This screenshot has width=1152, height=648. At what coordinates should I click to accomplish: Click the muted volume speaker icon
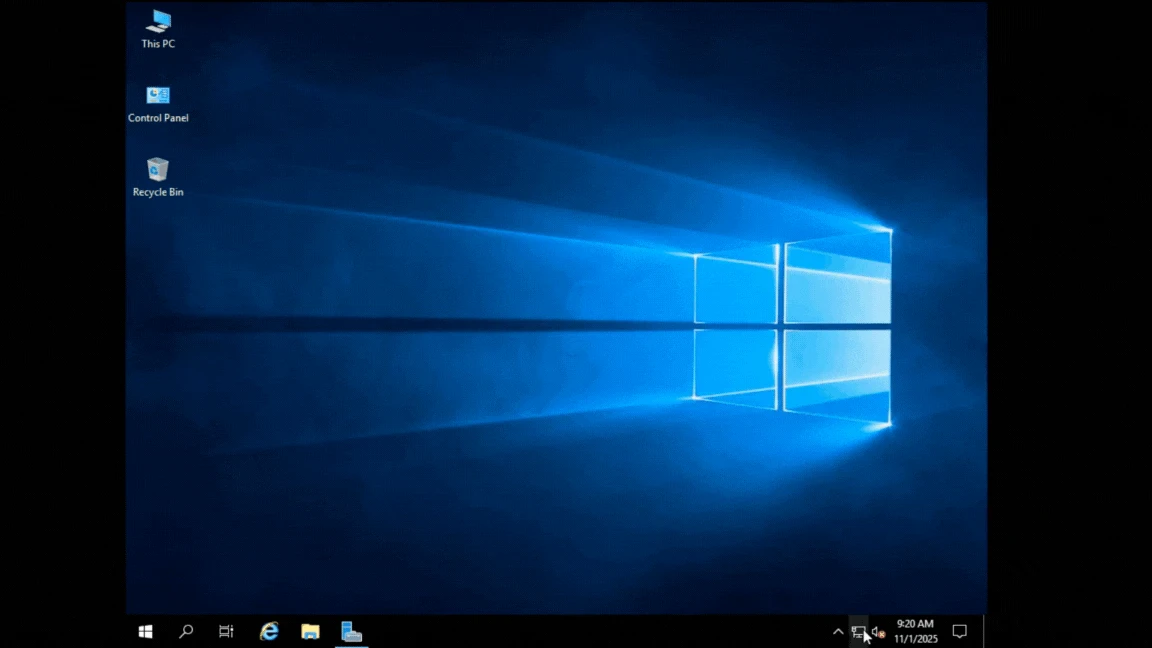(878, 631)
